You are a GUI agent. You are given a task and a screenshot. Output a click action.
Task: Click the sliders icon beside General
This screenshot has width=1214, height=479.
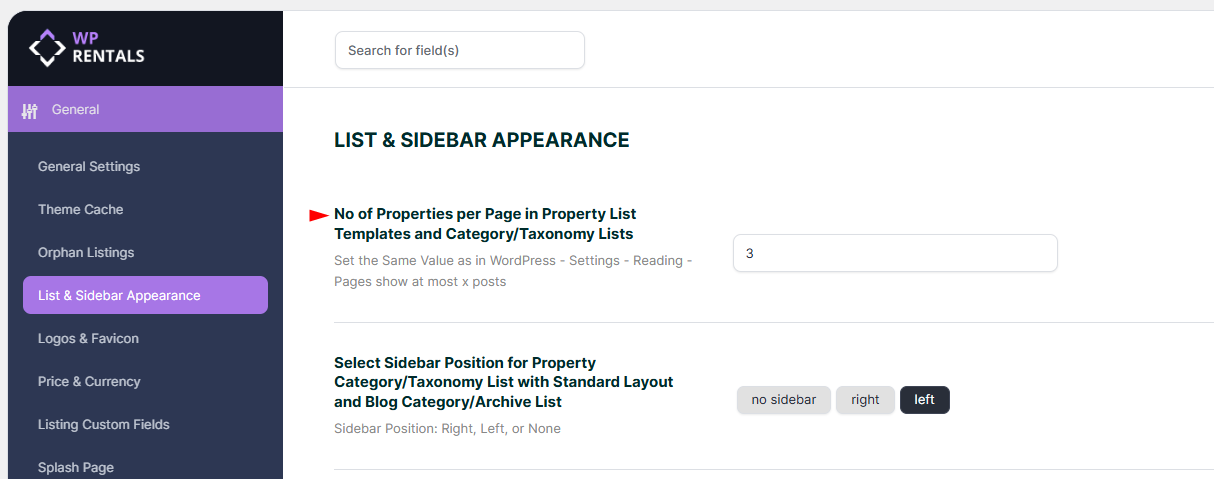pos(30,110)
